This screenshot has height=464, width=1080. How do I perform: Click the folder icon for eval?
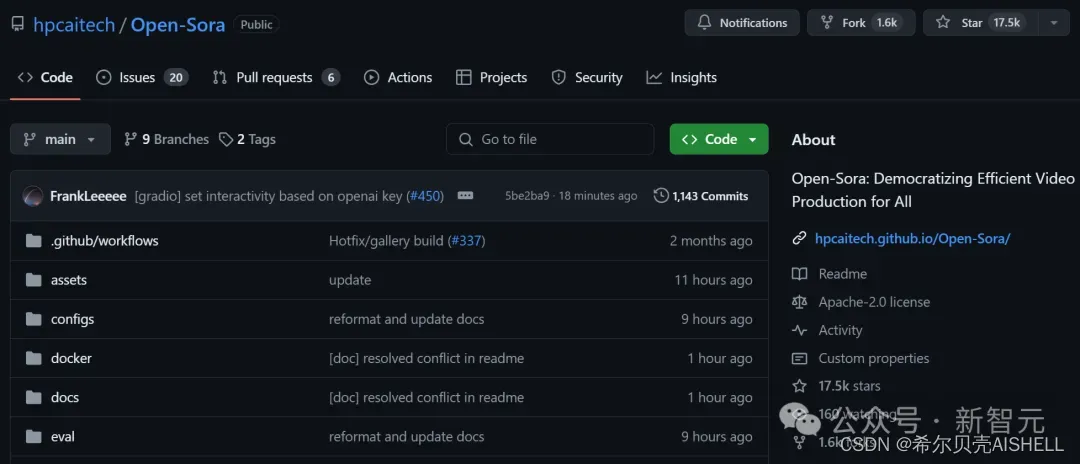[x=33, y=437]
